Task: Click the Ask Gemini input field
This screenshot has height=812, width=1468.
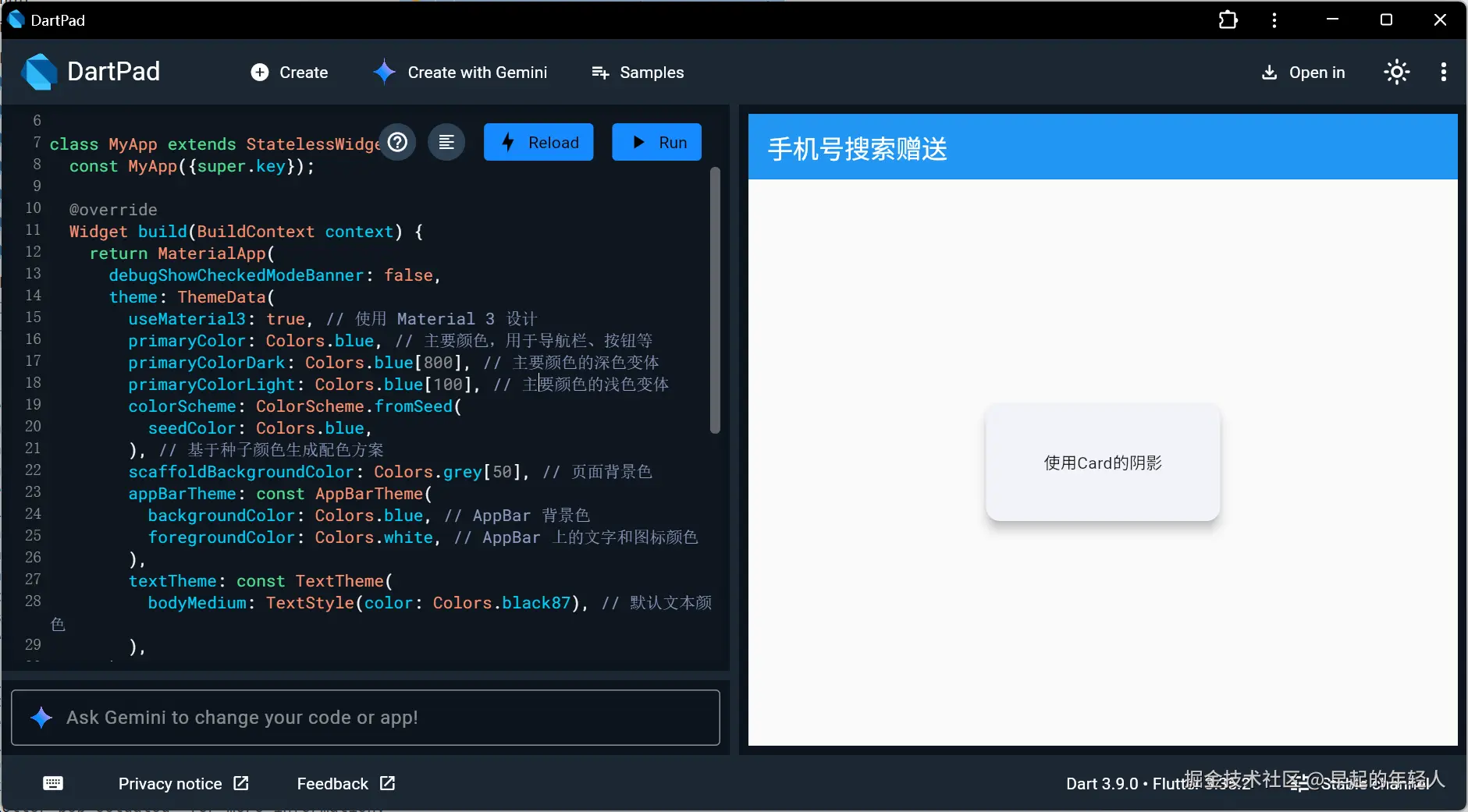Action: tap(365, 718)
